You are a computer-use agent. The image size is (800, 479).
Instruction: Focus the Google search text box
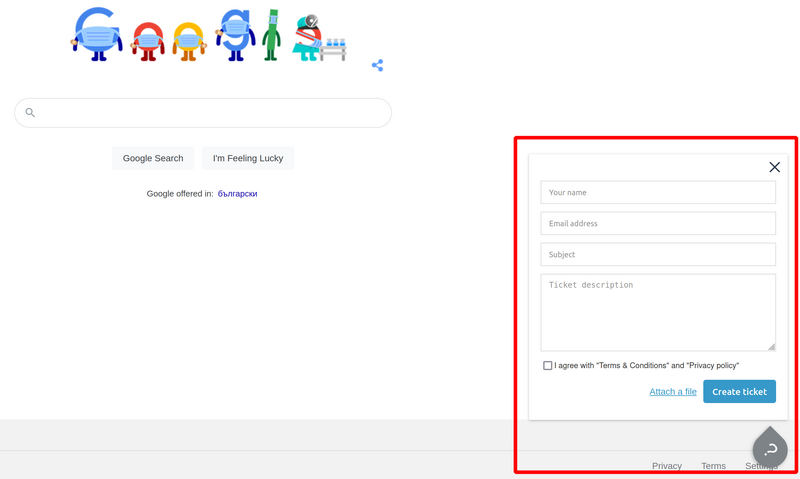coord(210,113)
